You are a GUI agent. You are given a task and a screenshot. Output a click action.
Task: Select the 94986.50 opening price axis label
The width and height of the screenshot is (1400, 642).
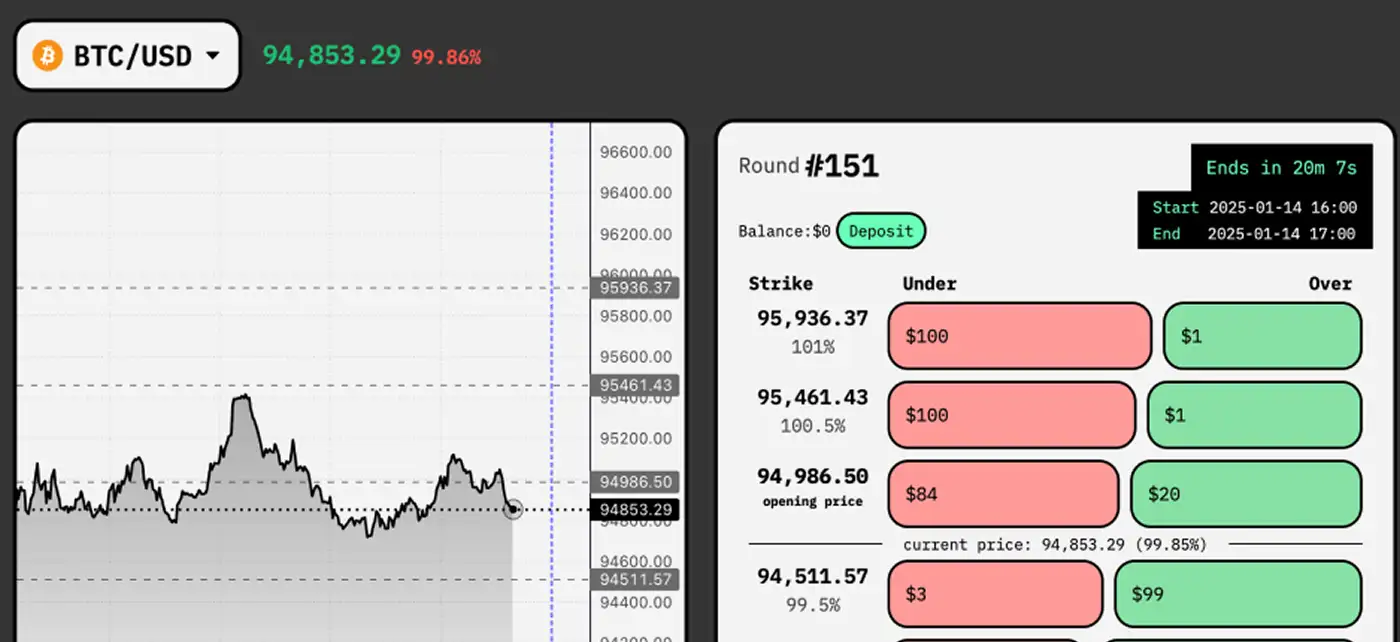[635, 482]
